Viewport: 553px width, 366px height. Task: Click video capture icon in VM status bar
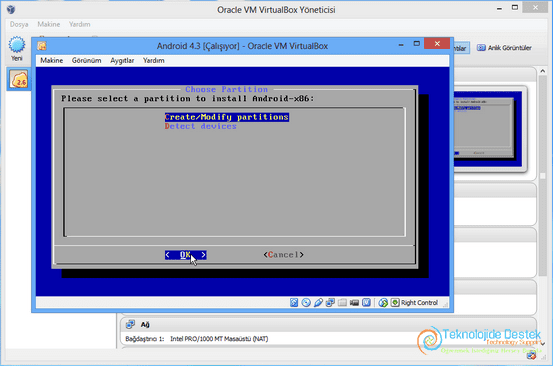pyautogui.click(x=354, y=303)
